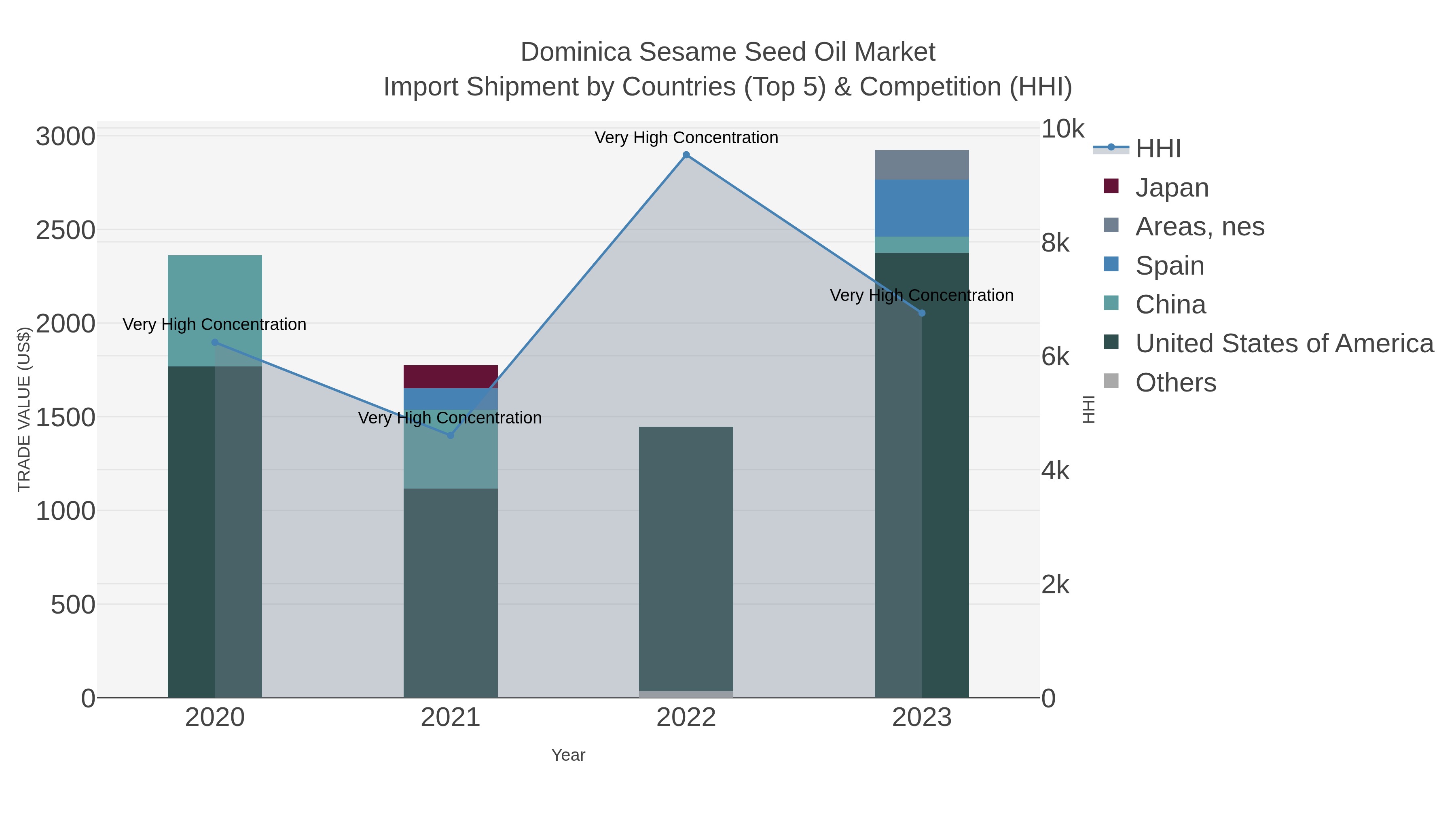Click the United States segment of 2022 bar
Screen dimensions: 1456x819
click(x=686, y=559)
